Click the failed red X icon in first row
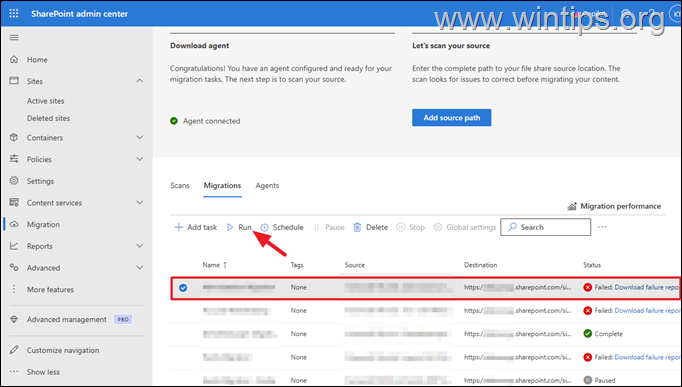 588,287
